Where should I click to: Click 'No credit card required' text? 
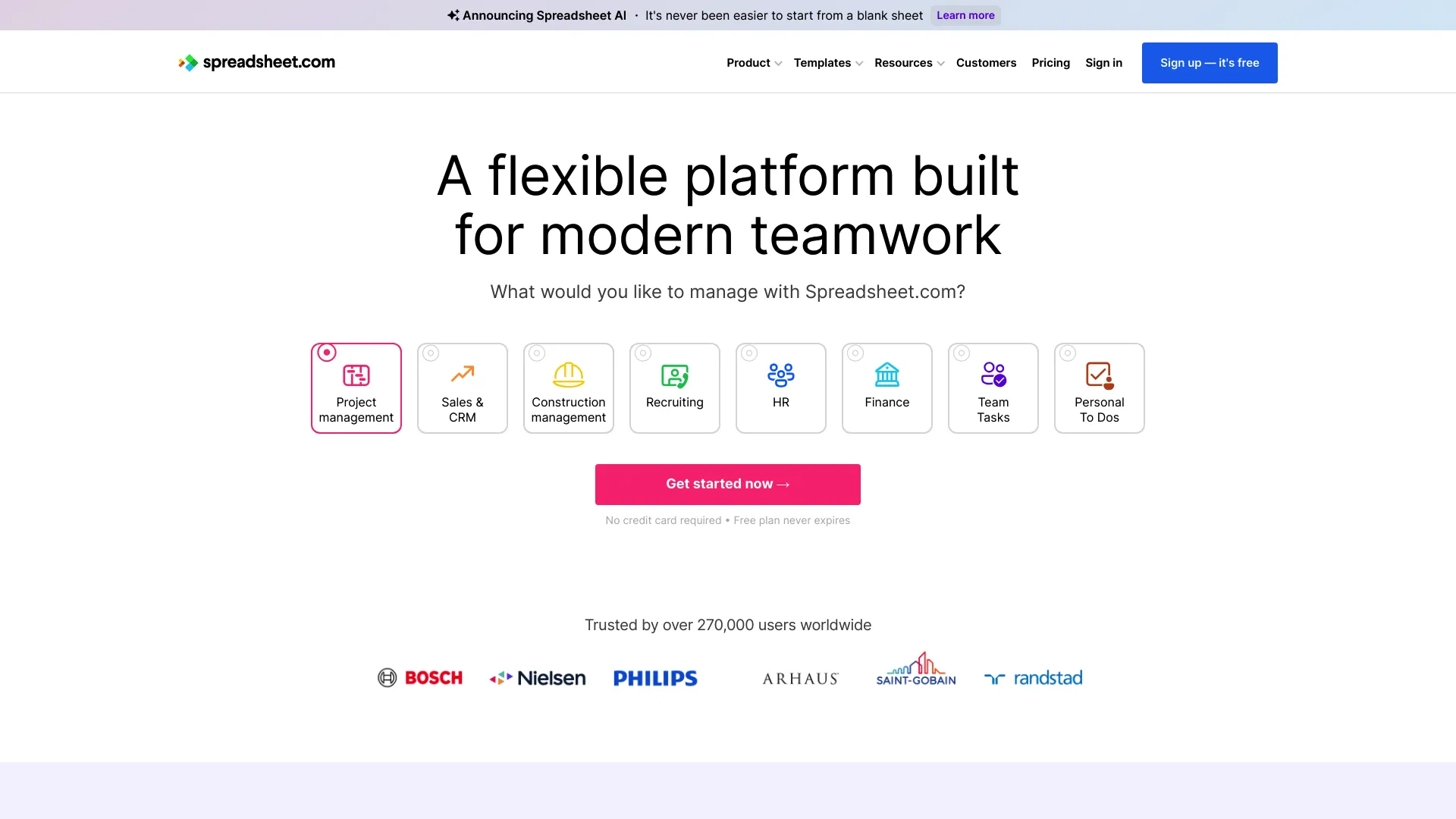[x=664, y=520]
